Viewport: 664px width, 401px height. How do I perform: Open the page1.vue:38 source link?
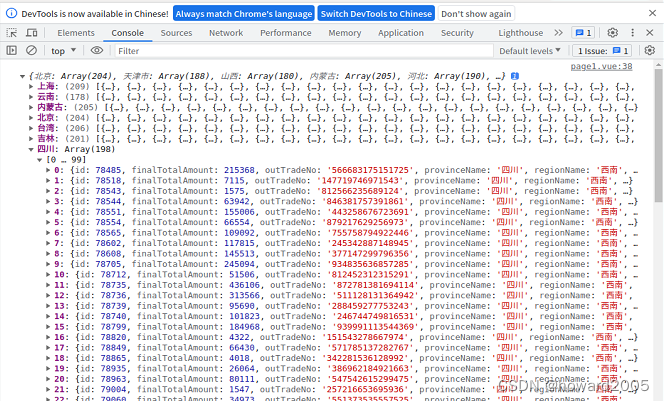coord(601,66)
